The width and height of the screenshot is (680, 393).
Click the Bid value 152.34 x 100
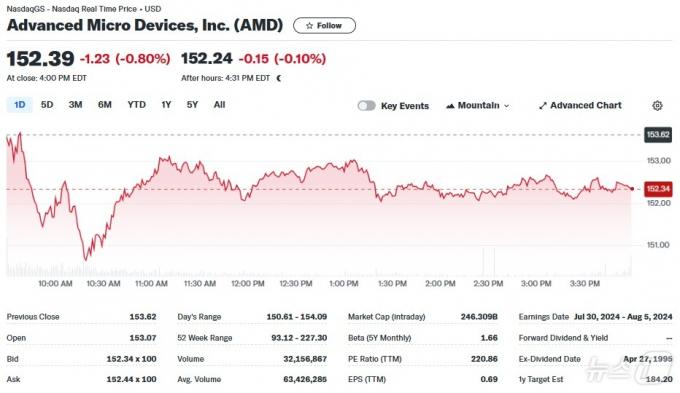131,359
